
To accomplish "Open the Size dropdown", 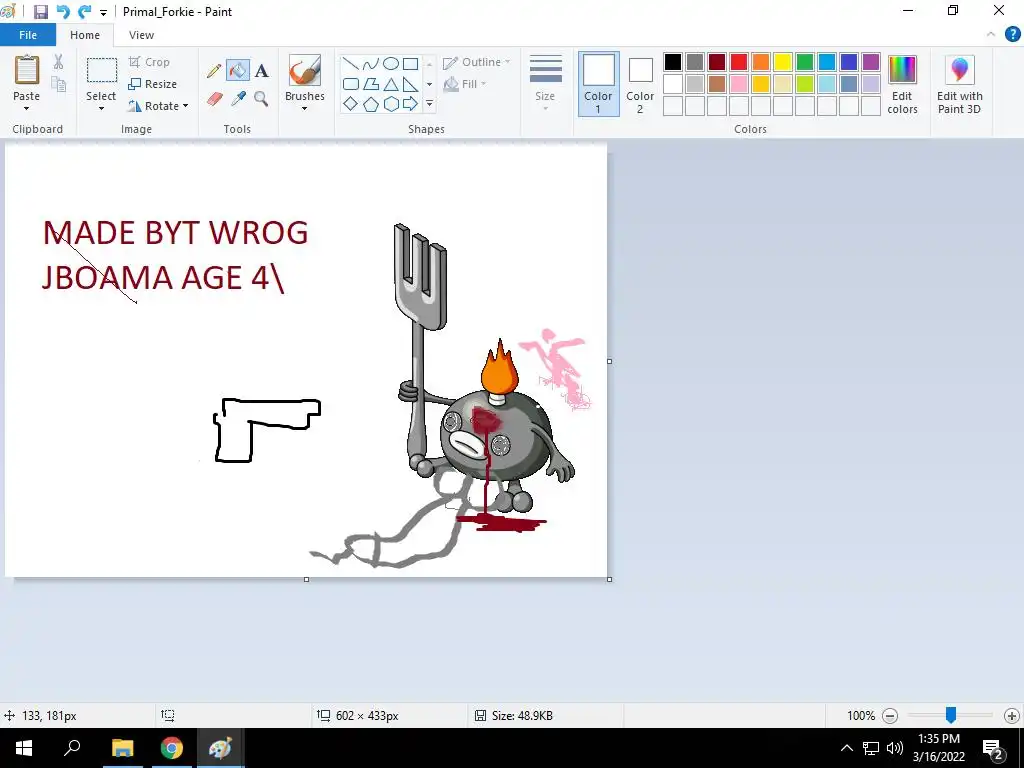I will pos(545,84).
